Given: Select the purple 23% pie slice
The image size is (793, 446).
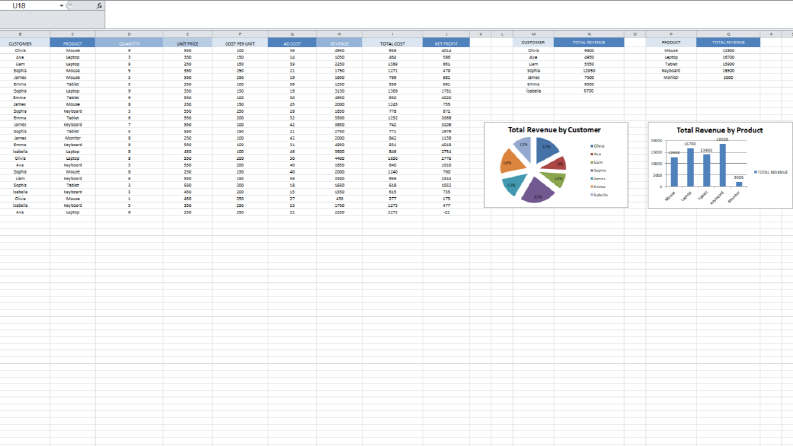Looking at the screenshot, I should tap(536, 192).
